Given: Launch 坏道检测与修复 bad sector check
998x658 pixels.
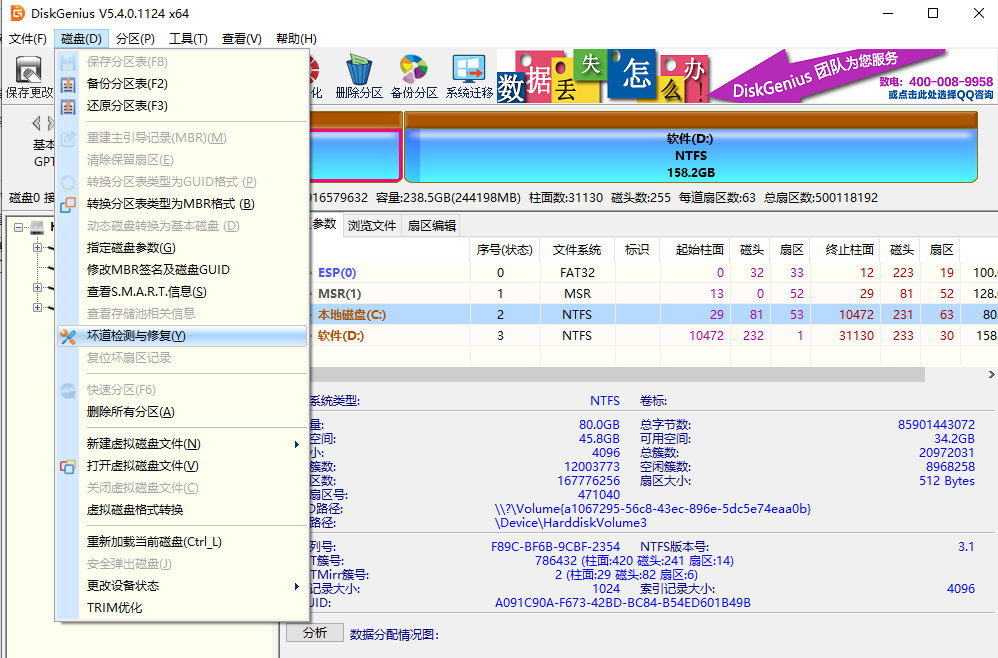Looking at the screenshot, I should click(136, 336).
